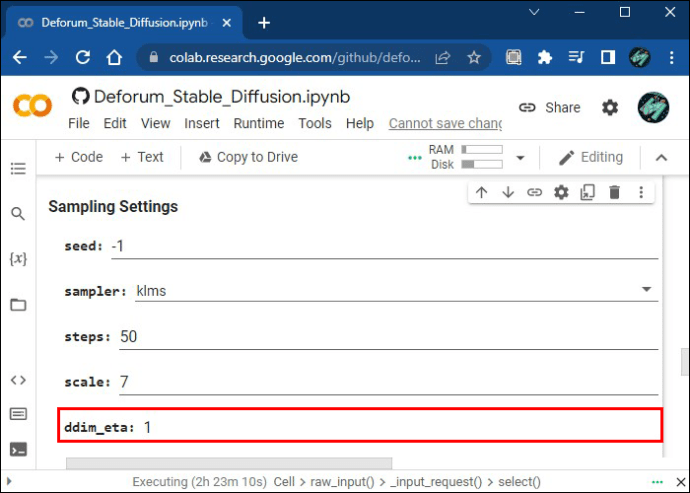Open Chrome profile avatar in toolbar
The image size is (690, 493).
click(639, 57)
